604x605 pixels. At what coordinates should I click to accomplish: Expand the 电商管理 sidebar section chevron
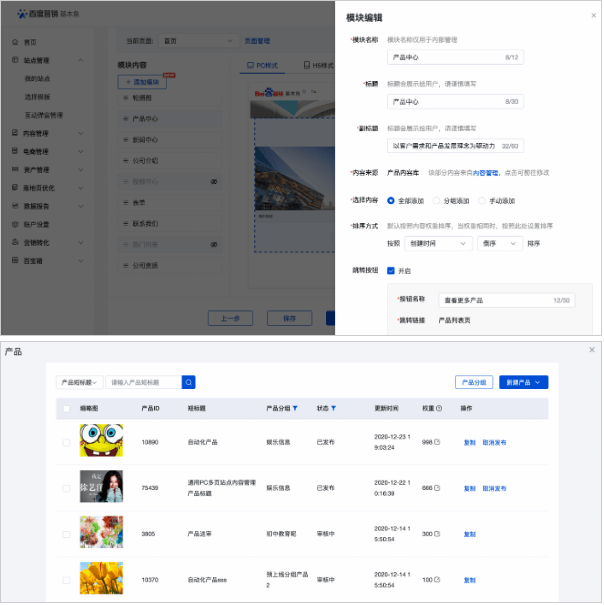pos(81,151)
